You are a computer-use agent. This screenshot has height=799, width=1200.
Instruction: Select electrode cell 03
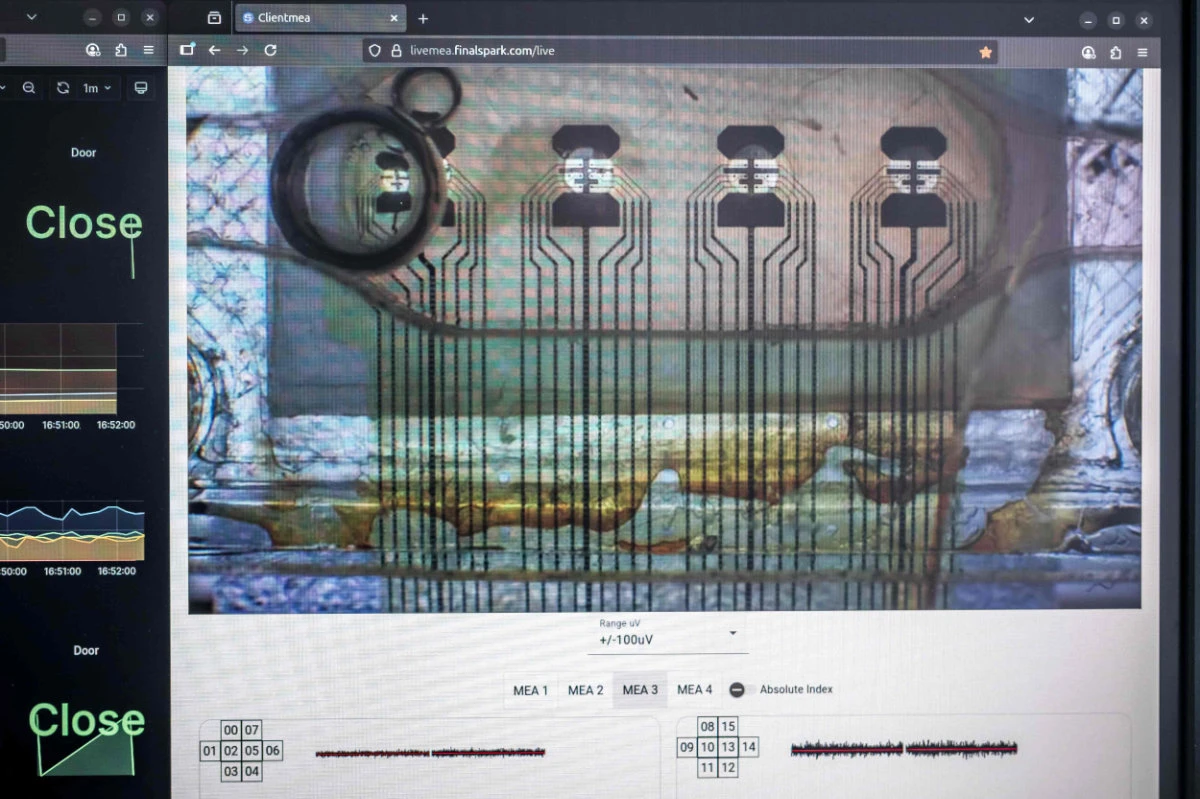click(231, 772)
